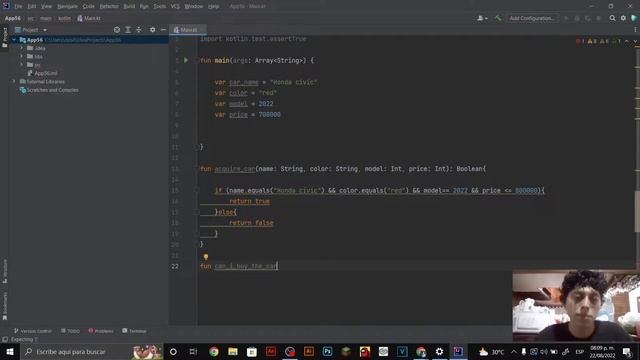
Task: Expand External Libraries node
Action: [x=14, y=82]
